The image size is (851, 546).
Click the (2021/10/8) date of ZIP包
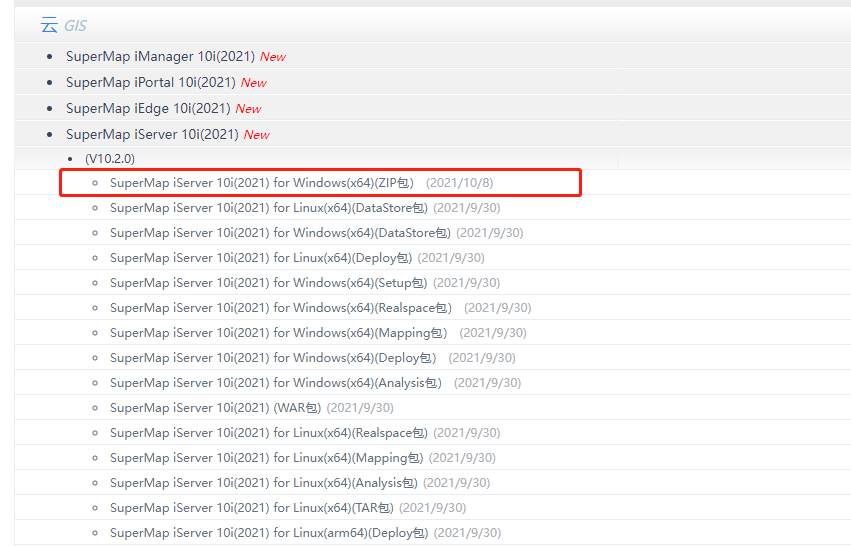point(460,183)
